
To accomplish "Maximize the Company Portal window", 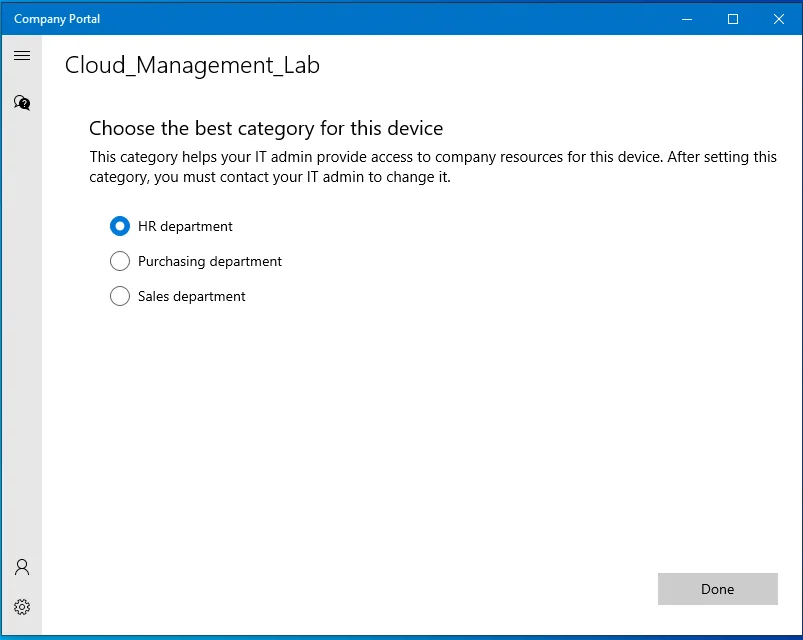I will [x=733, y=19].
